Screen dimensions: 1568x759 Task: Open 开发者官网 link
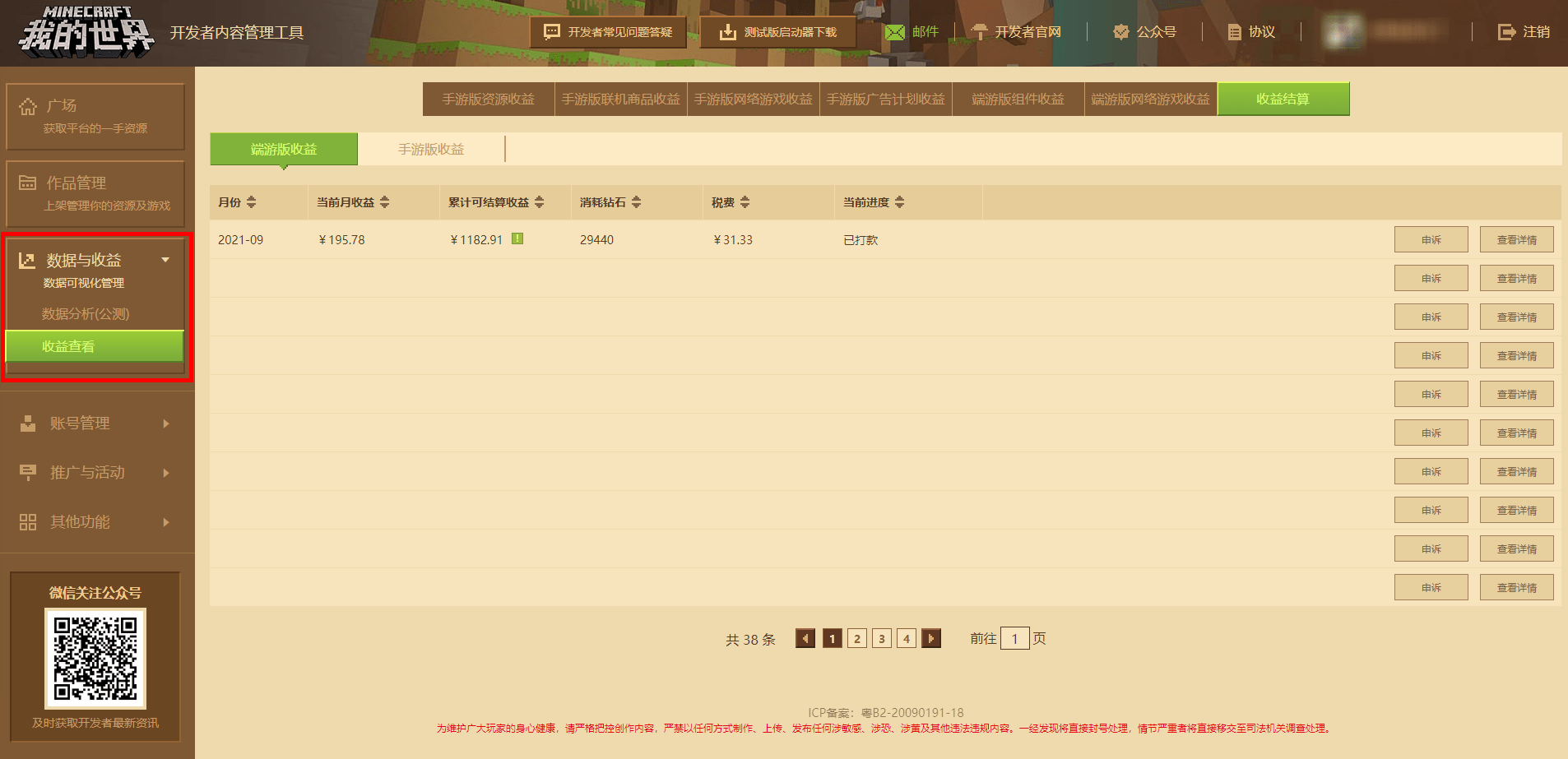(x=1028, y=32)
